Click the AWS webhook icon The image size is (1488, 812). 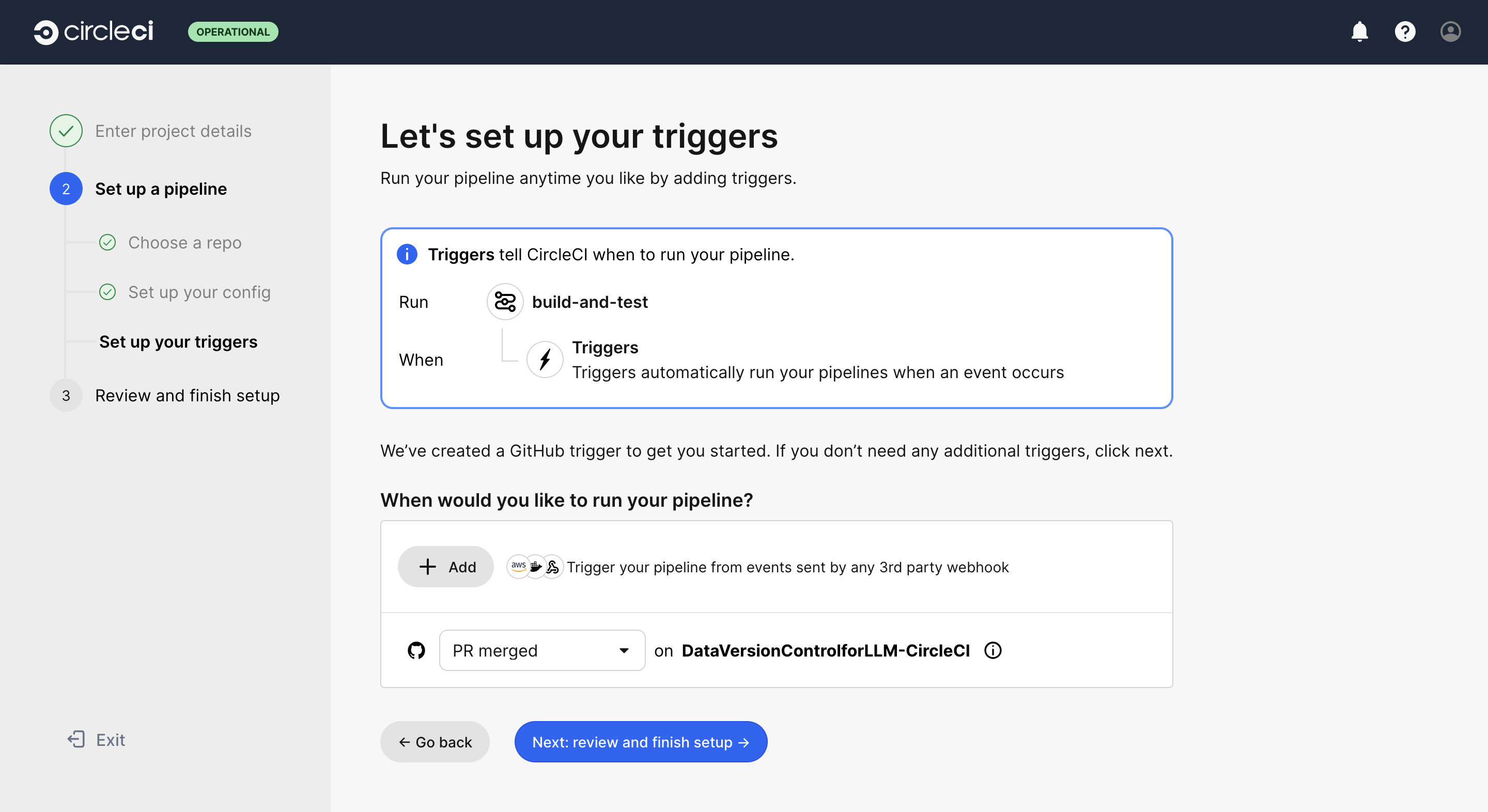click(x=517, y=567)
